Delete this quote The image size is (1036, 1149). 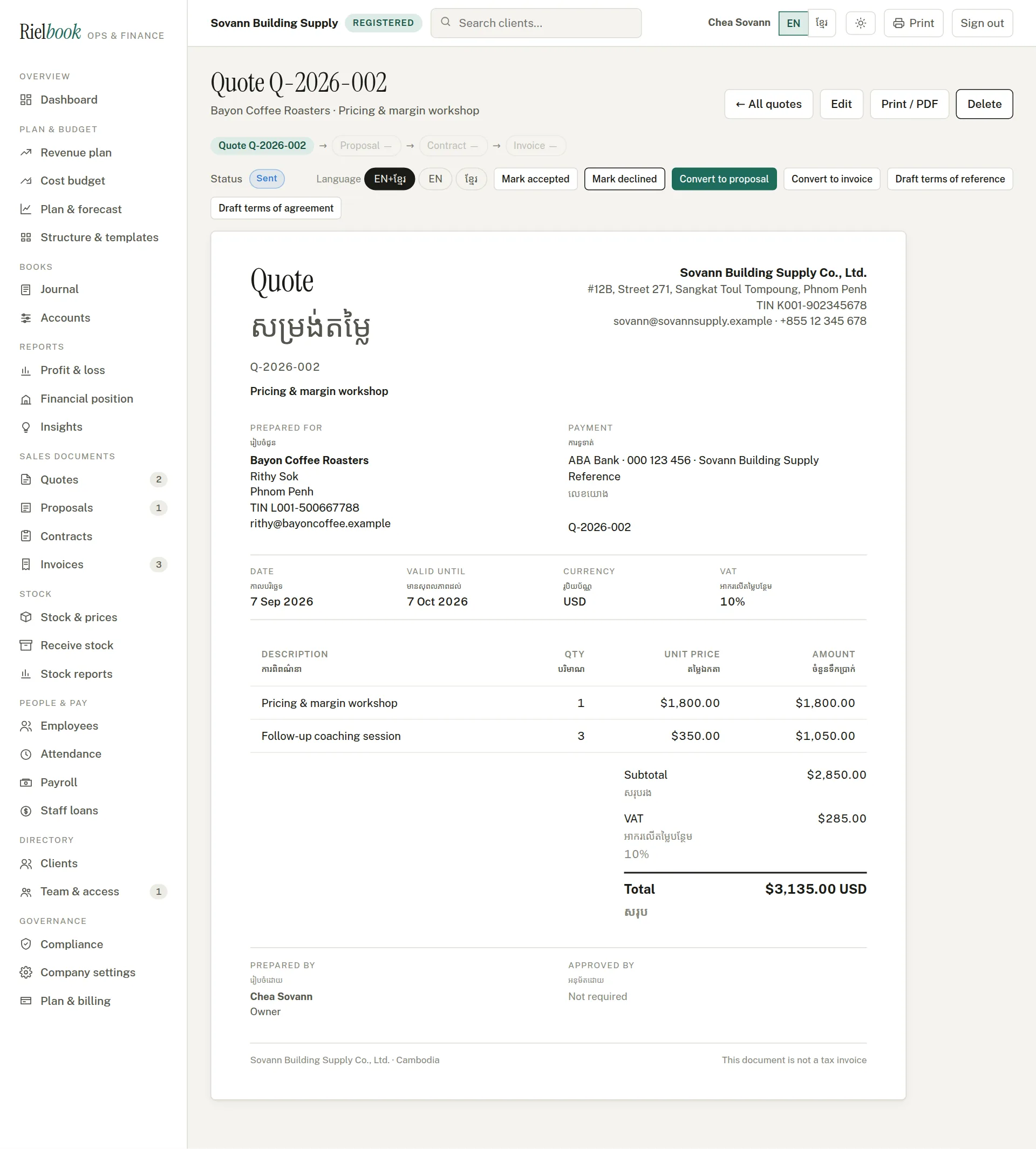[984, 104]
